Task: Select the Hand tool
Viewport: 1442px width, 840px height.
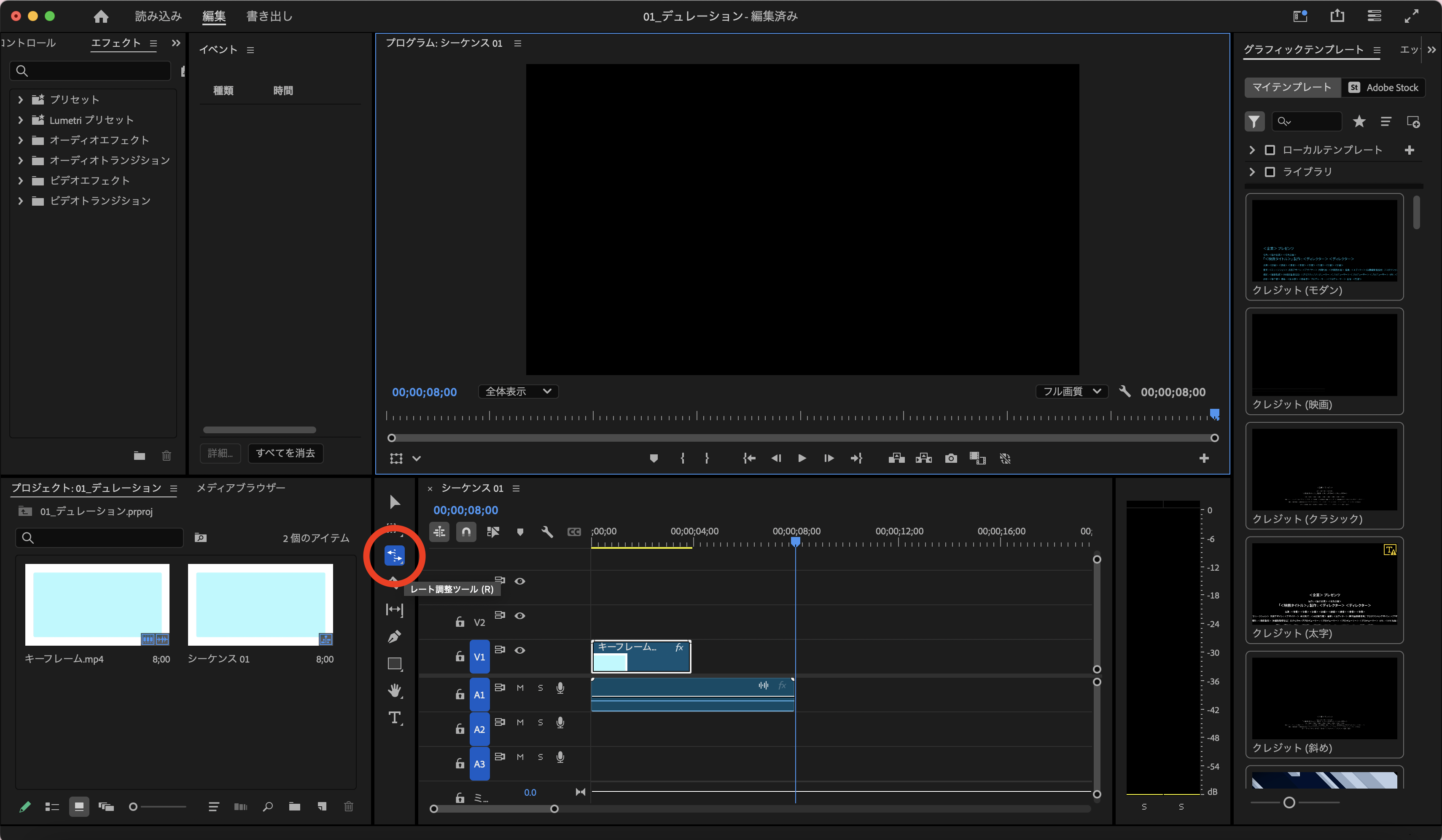Action: 394,690
